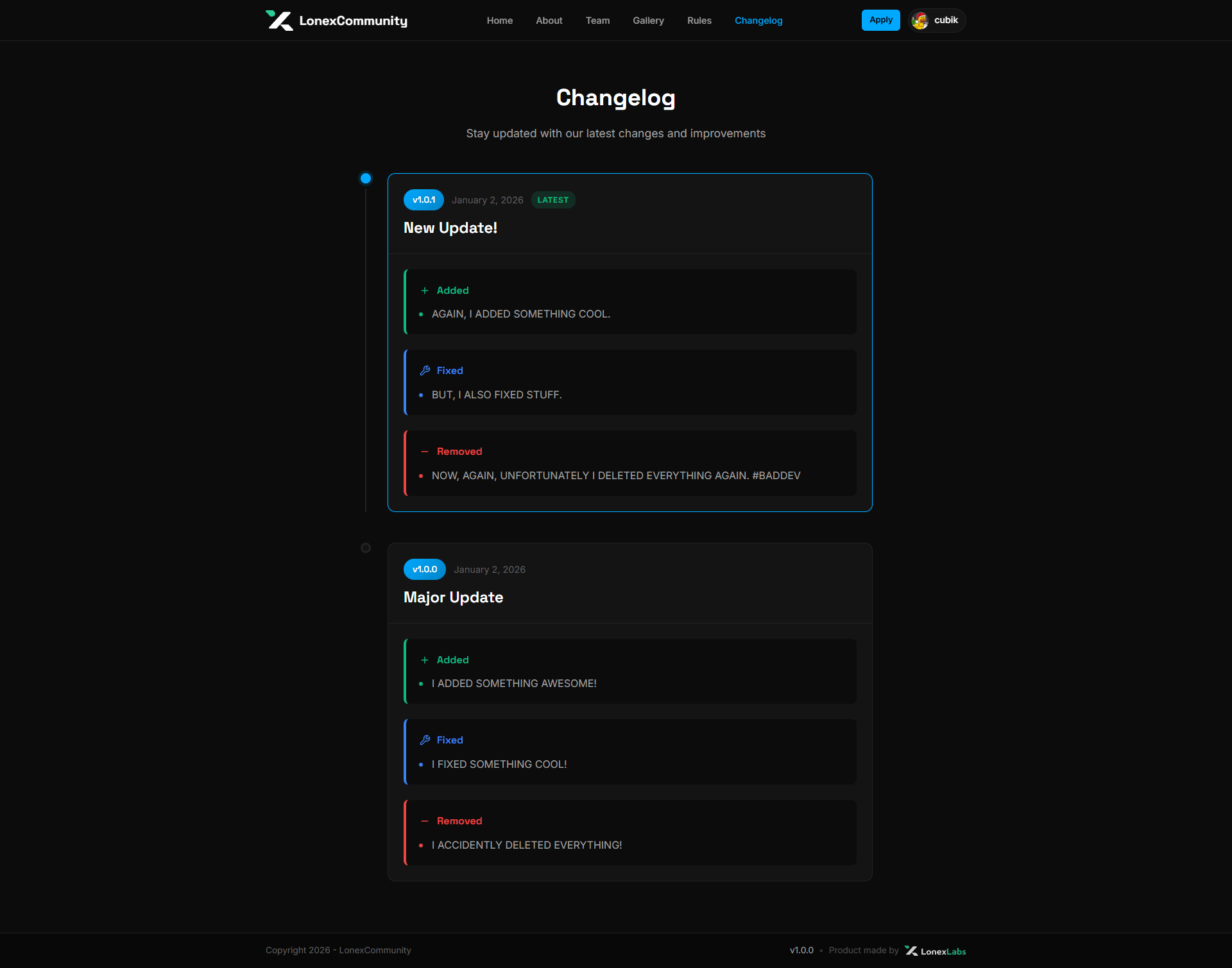Click the "Stay updated with our latest changes" subtitle
The width and height of the screenshot is (1232, 968).
(x=616, y=133)
